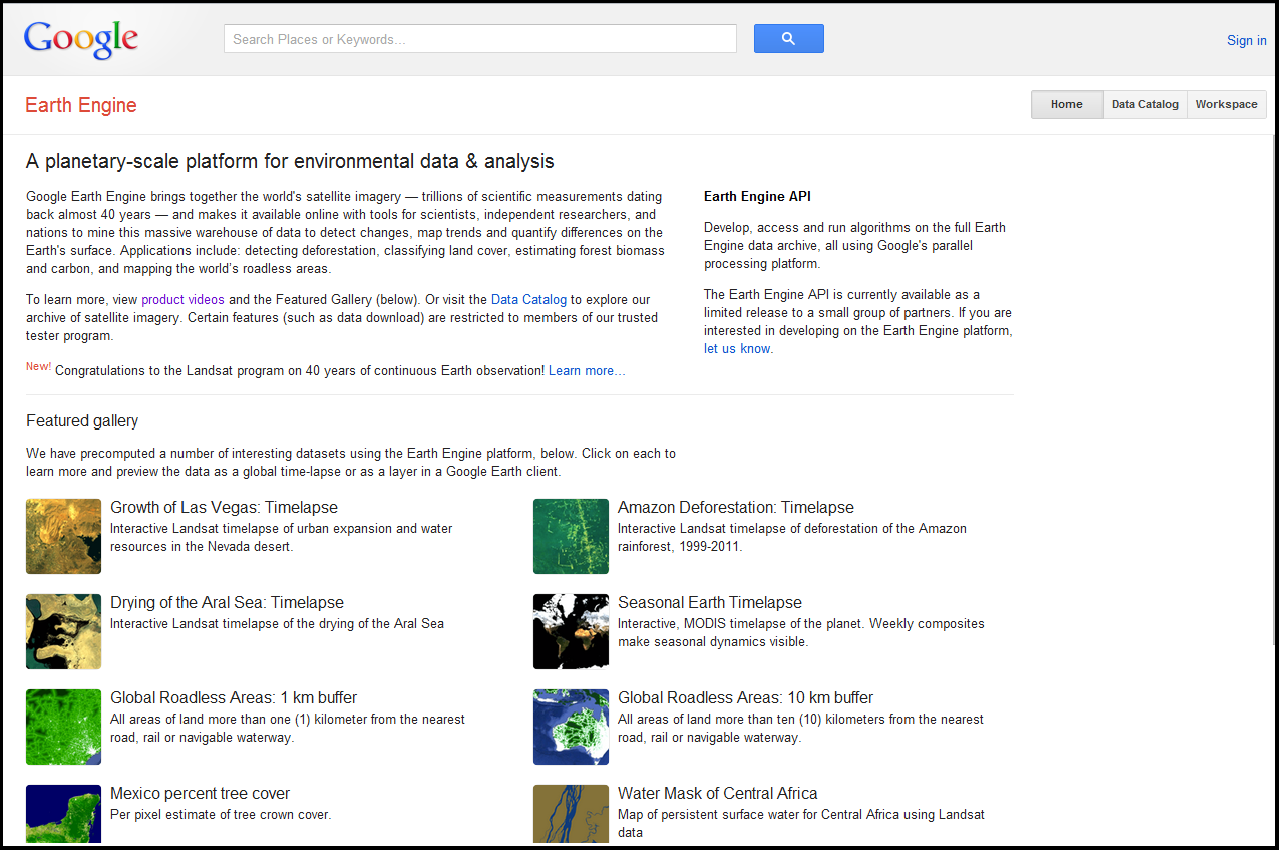Click Global Roadless Areas: 10 km buffer
The image size is (1279, 850).
pyautogui.click(x=746, y=697)
